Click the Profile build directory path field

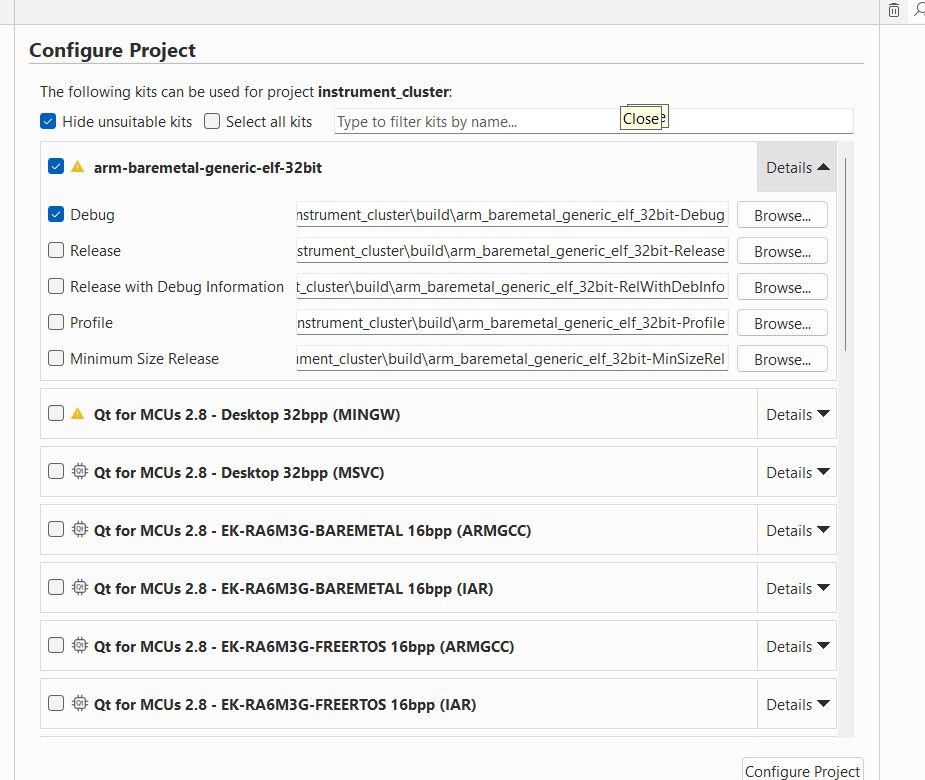(512, 323)
